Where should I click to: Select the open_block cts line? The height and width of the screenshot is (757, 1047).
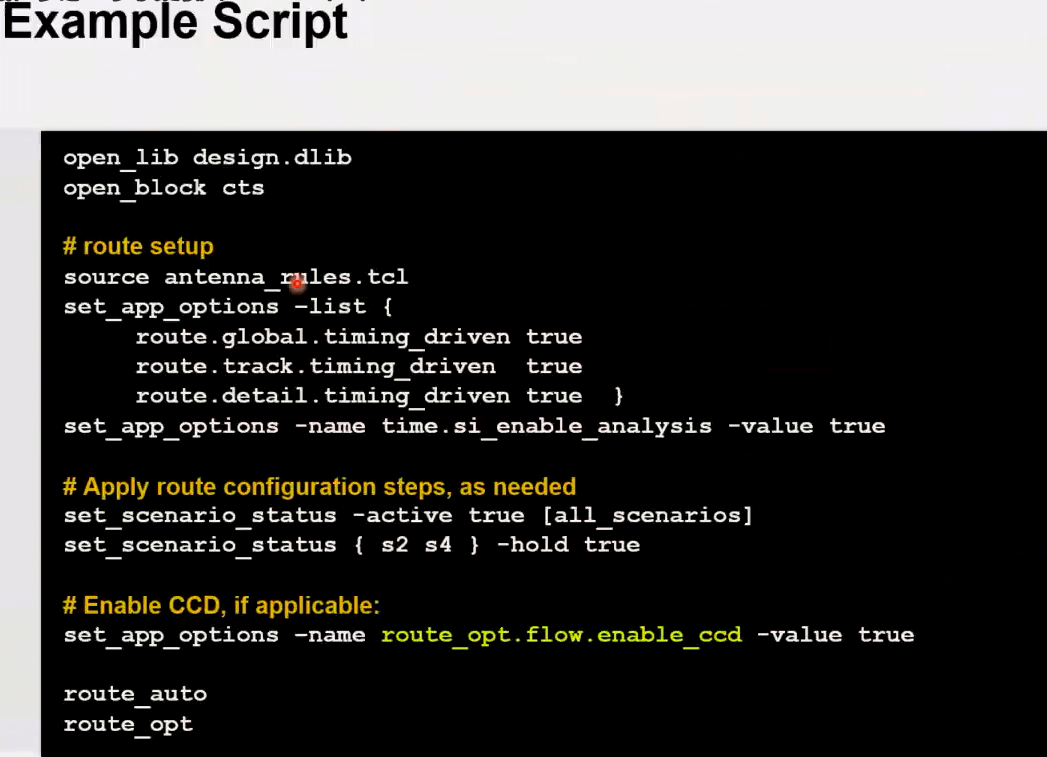point(163,188)
